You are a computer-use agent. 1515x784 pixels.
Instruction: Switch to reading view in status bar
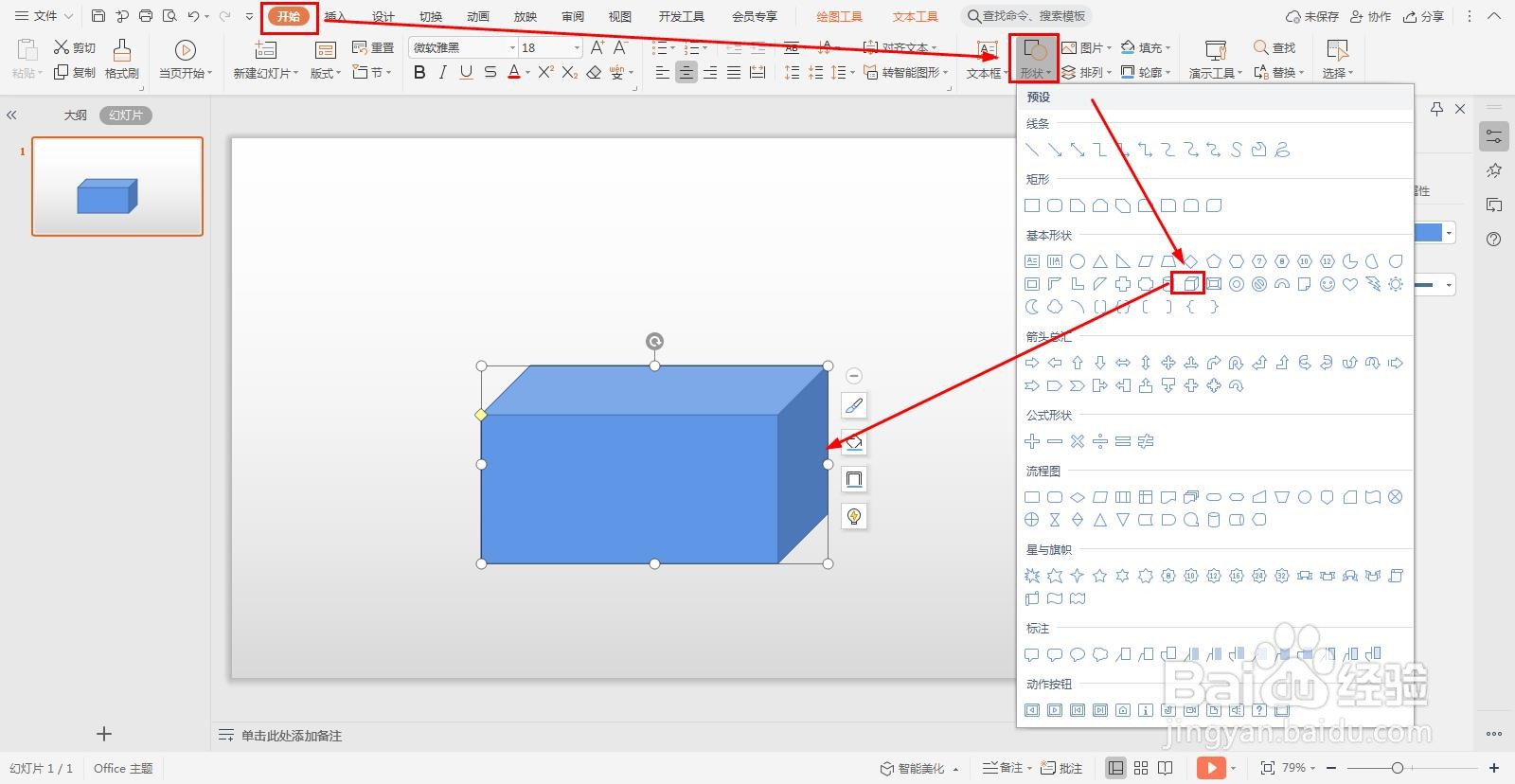click(x=1166, y=768)
